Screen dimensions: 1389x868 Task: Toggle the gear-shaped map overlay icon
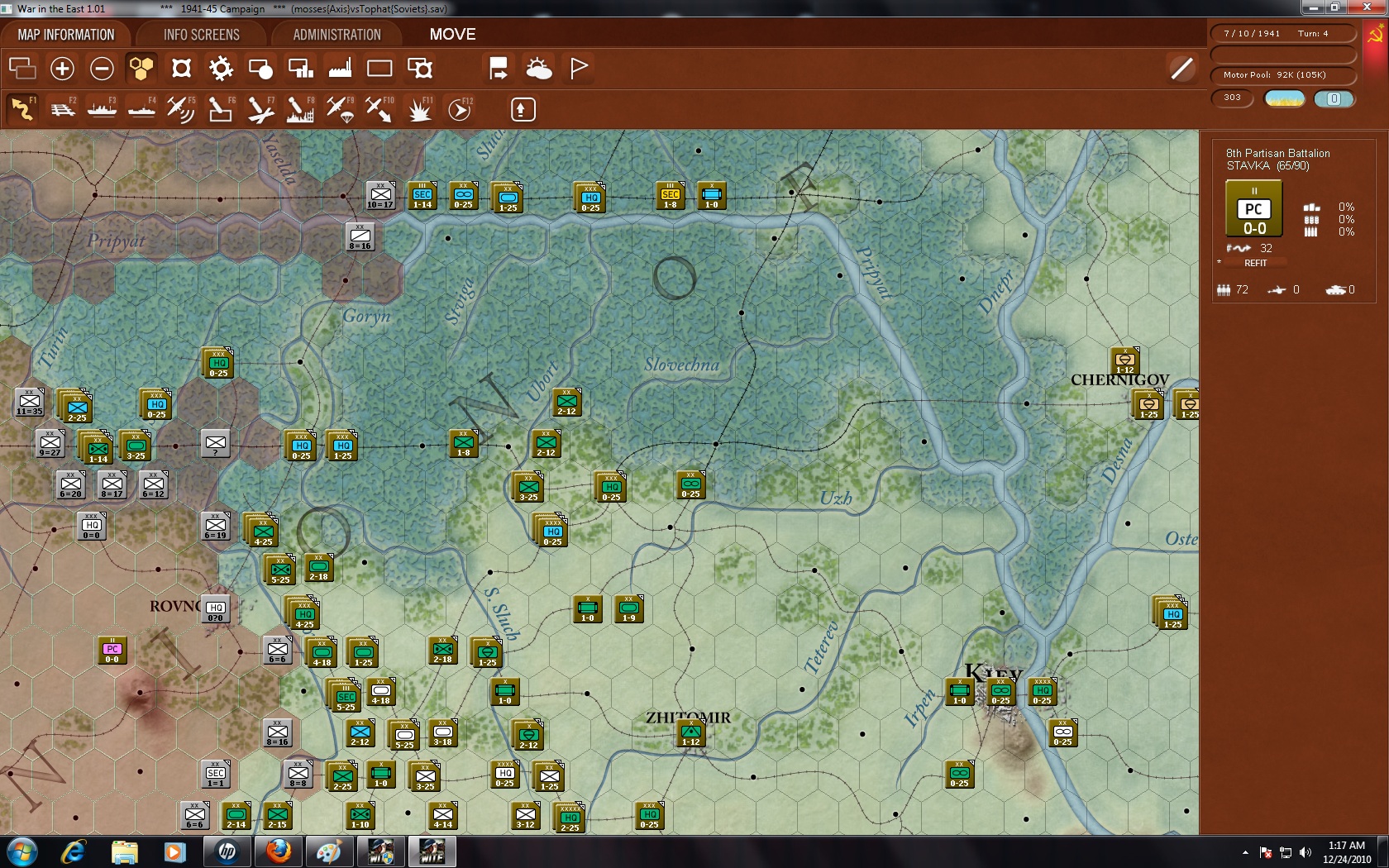pyautogui.click(x=221, y=68)
